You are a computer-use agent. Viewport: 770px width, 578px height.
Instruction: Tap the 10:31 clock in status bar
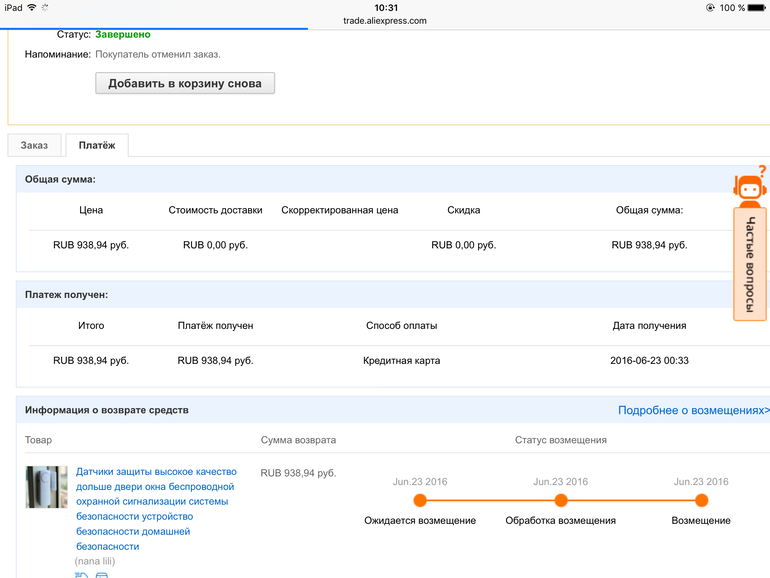pyautogui.click(x=385, y=7)
